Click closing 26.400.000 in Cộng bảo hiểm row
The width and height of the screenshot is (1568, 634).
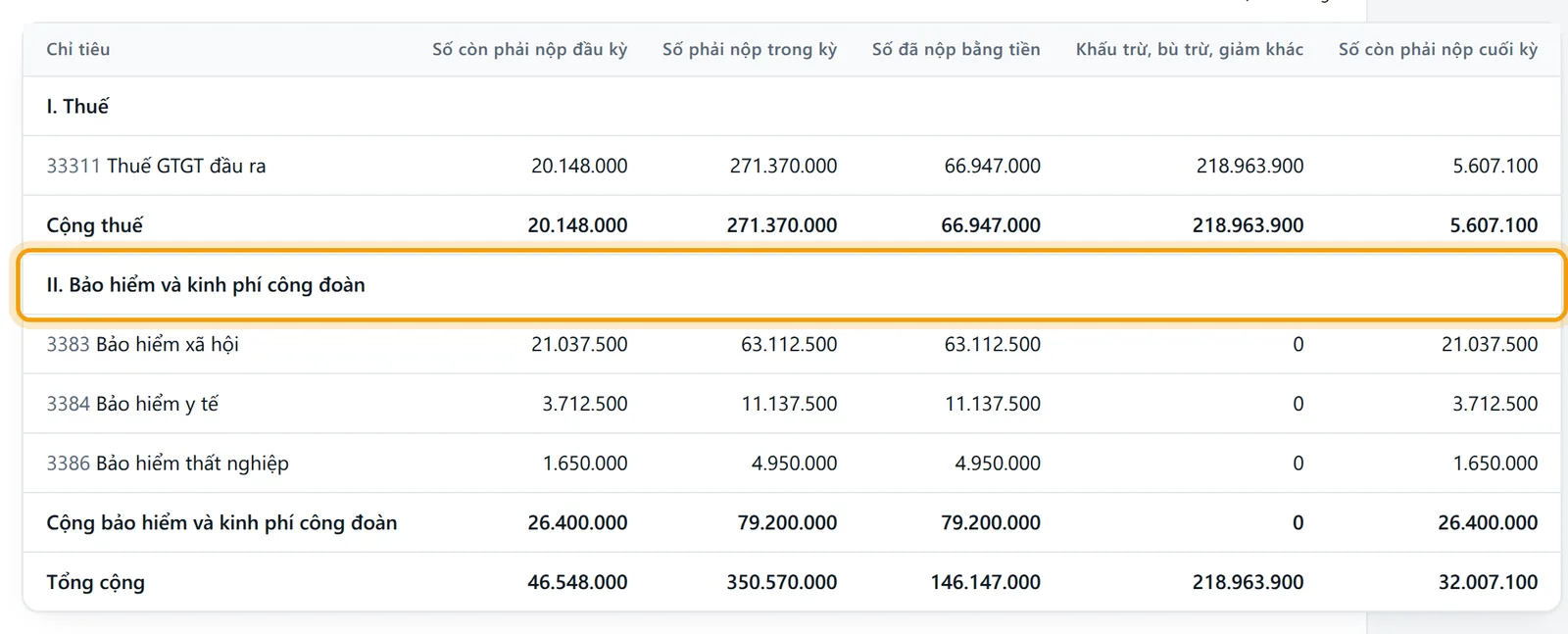pyautogui.click(x=1488, y=522)
